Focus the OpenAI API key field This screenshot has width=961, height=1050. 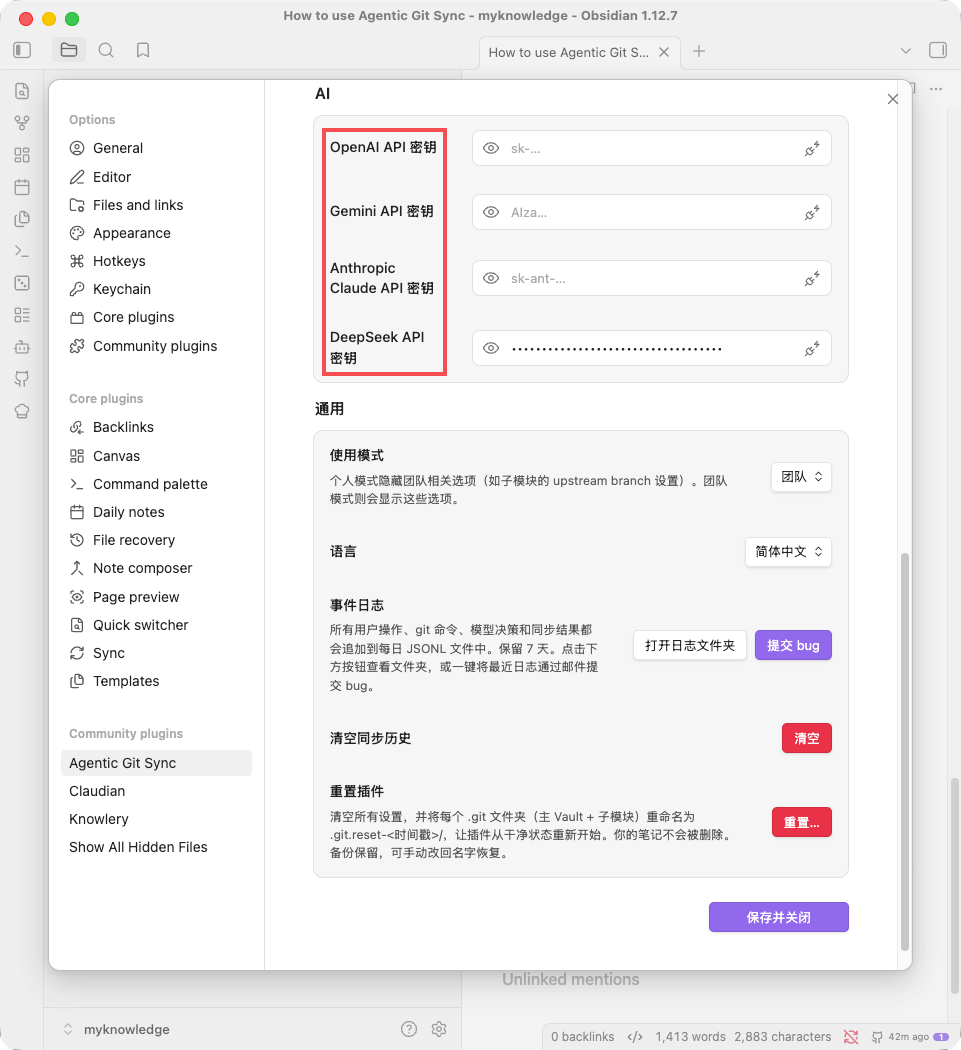pos(652,149)
